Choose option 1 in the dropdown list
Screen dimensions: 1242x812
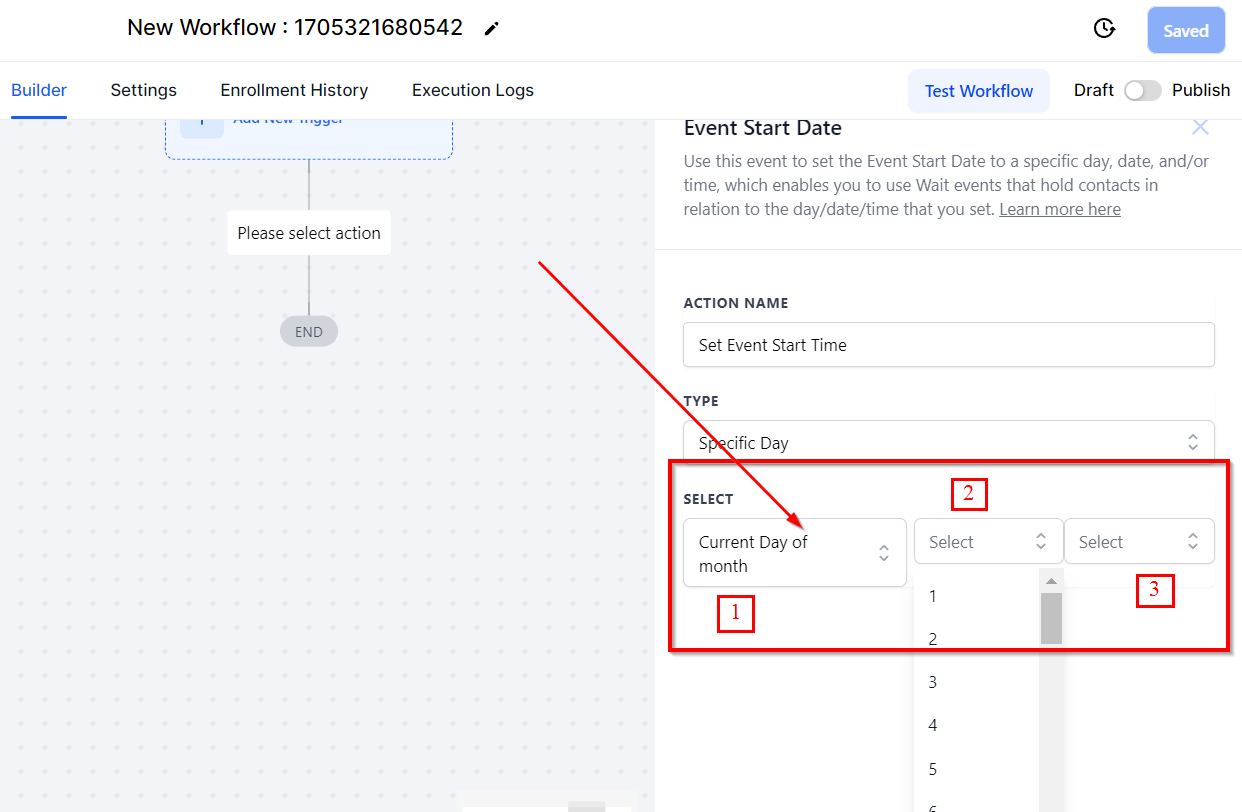976,596
